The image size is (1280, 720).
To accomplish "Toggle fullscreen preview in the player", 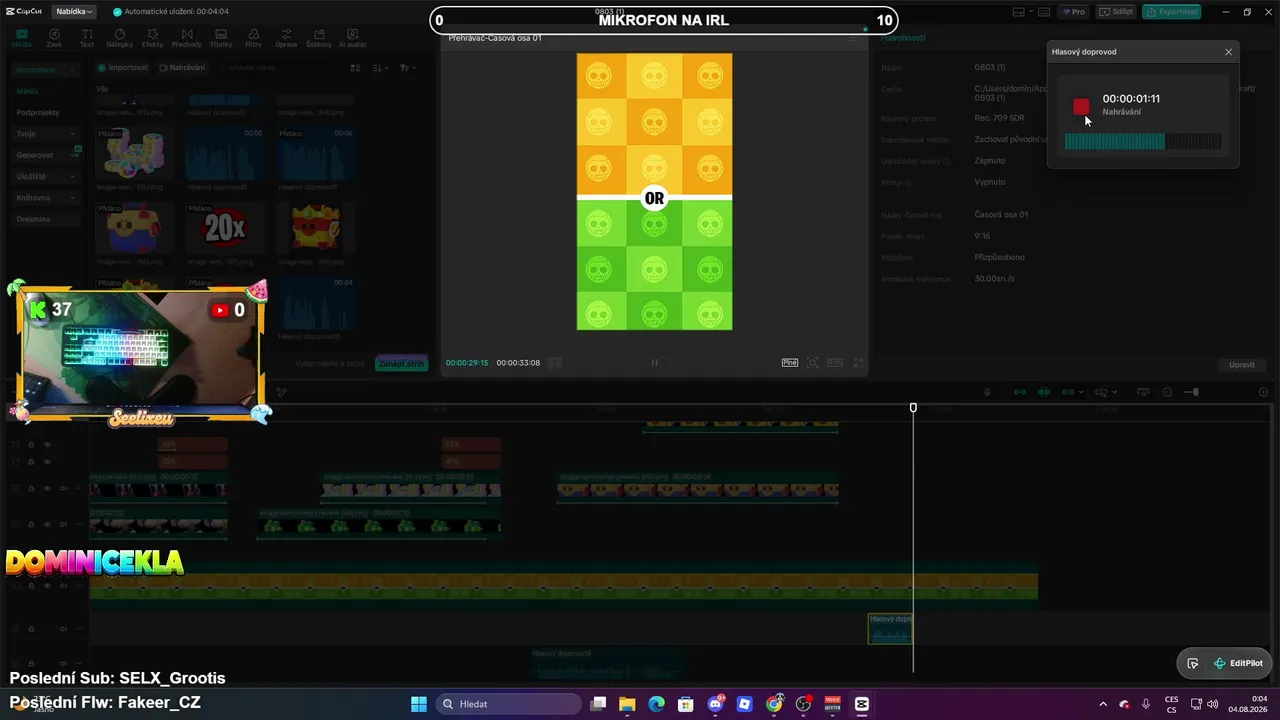I will (x=858, y=363).
